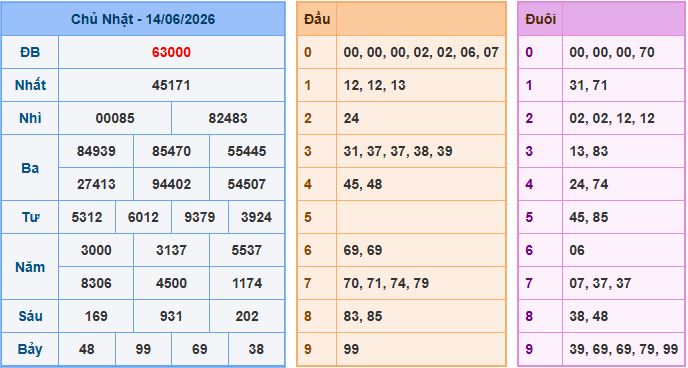Select Đầu list '83, 85'
The width and height of the screenshot is (688, 368).
(x=362, y=316)
